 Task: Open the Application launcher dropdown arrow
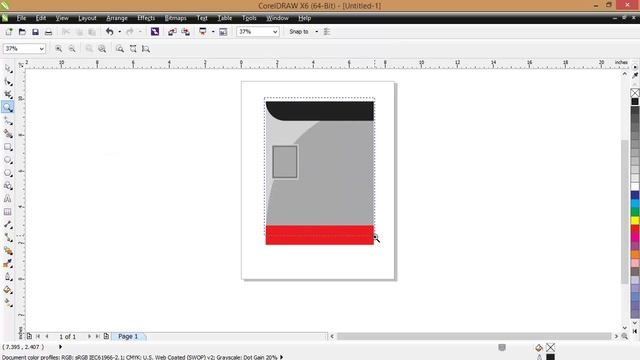213,31
